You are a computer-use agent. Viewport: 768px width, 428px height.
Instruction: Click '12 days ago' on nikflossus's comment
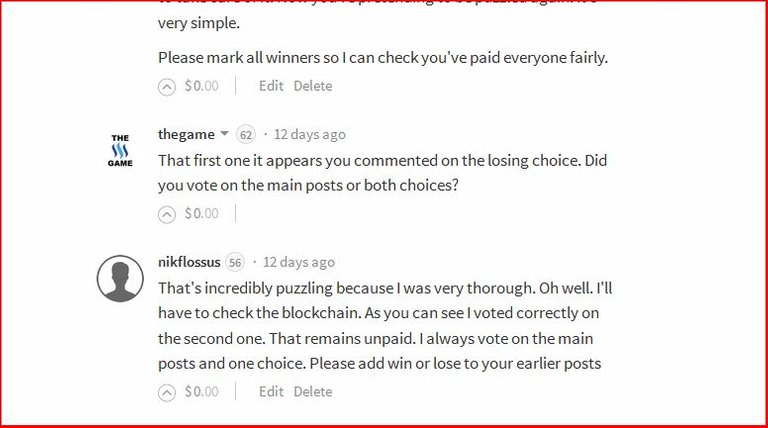click(x=299, y=262)
